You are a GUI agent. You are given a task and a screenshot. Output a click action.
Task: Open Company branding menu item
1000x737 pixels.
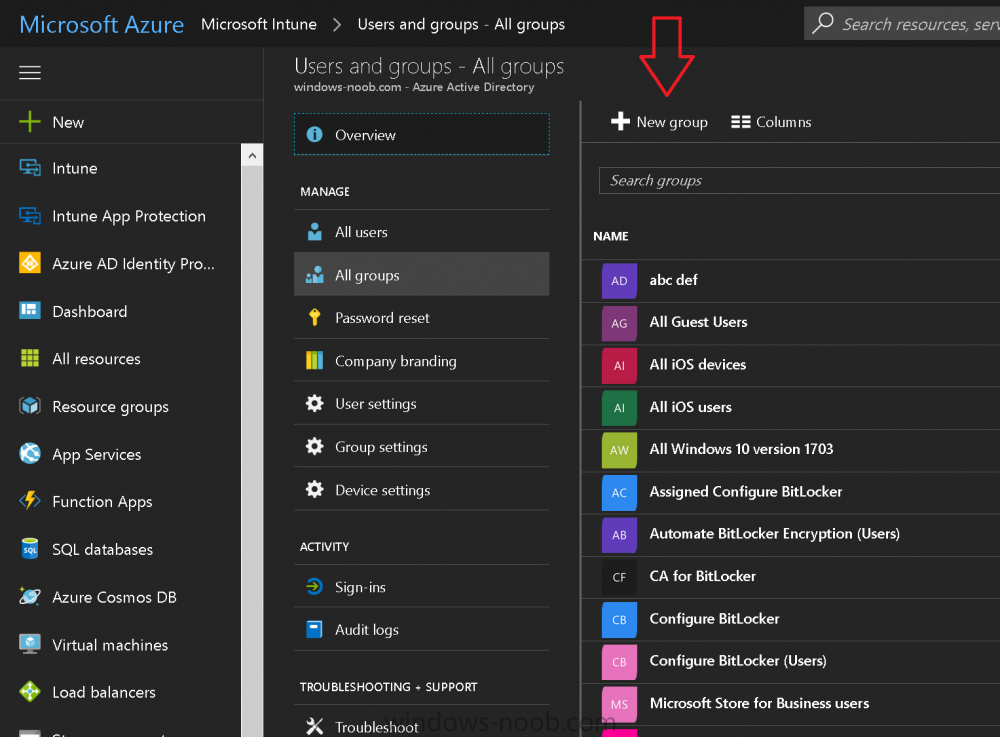[422, 360]
